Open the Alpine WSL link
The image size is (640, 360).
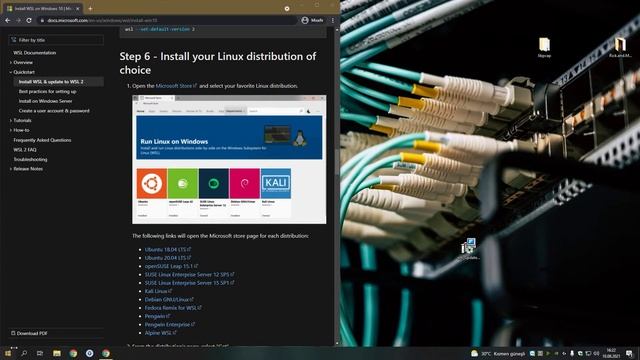160,333
